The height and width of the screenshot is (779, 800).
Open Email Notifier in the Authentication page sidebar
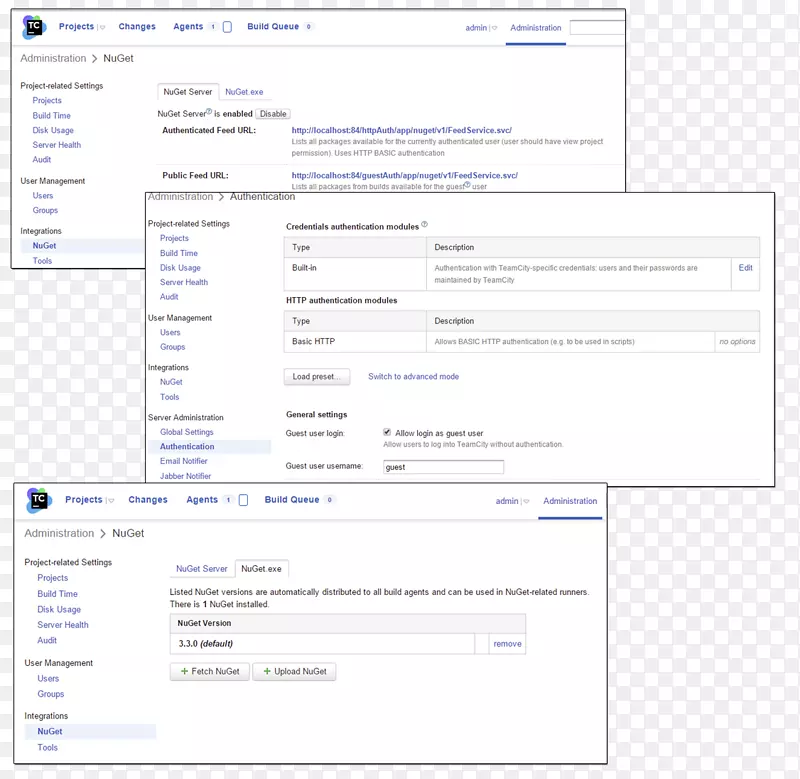point(184,461)
